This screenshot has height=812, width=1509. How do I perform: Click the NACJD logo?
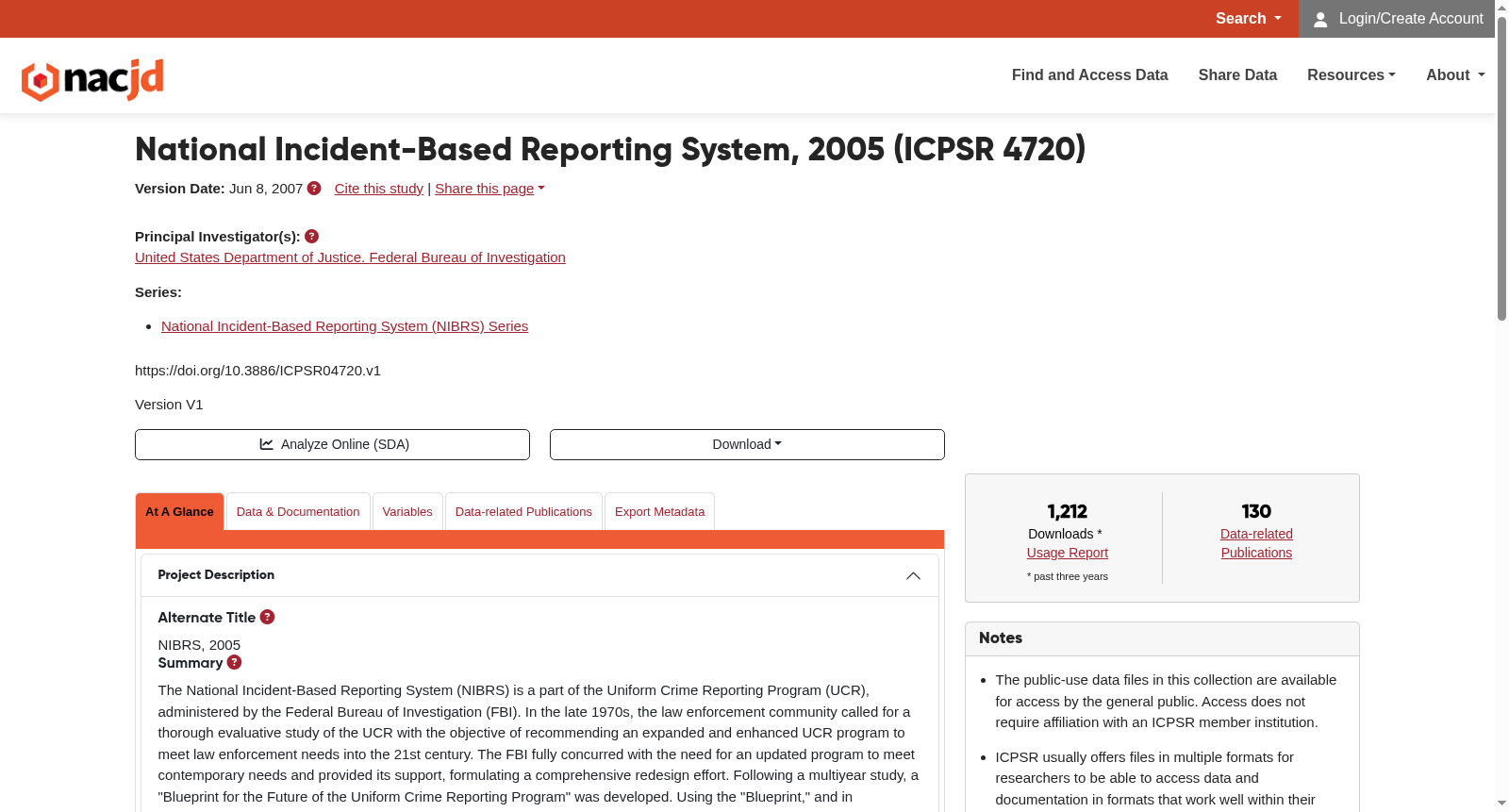click(x=92, y=79)
